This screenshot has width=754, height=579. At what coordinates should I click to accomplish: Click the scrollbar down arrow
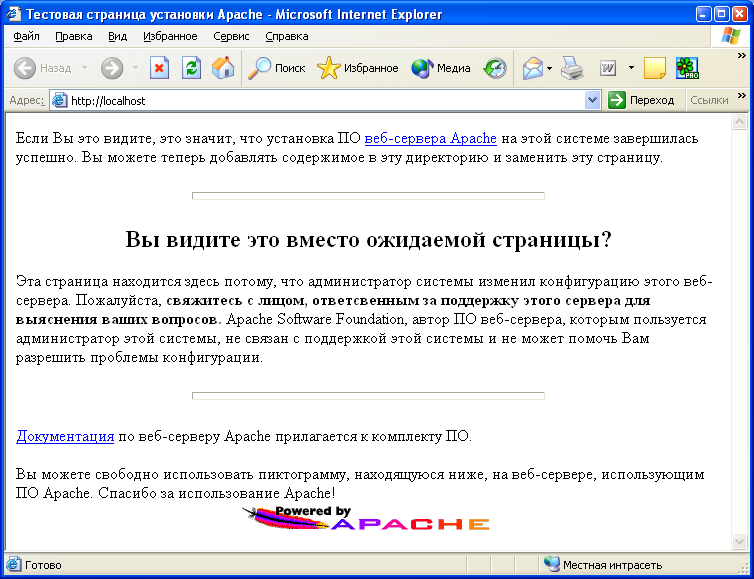(739, 541)
